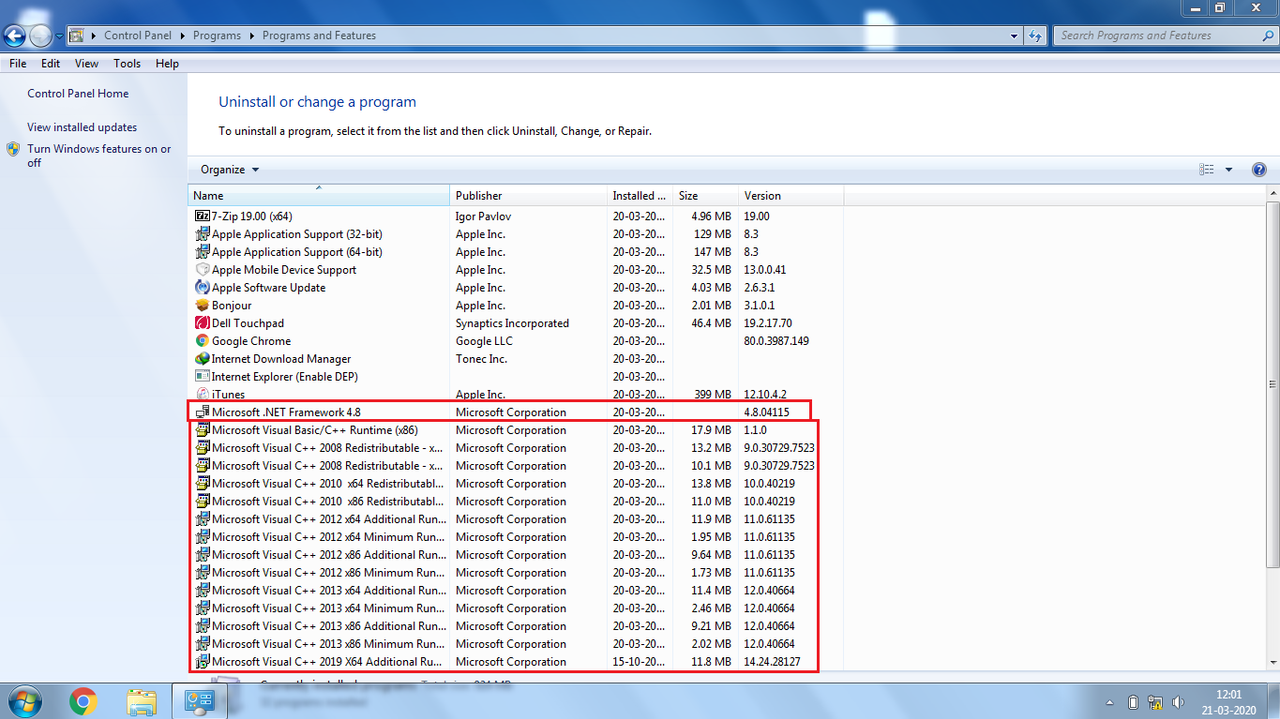The image size is (1280, 719).
Task: Click the Tonec Inc. publisher cell
Action: pyautogui.click(x=481, y=359)
